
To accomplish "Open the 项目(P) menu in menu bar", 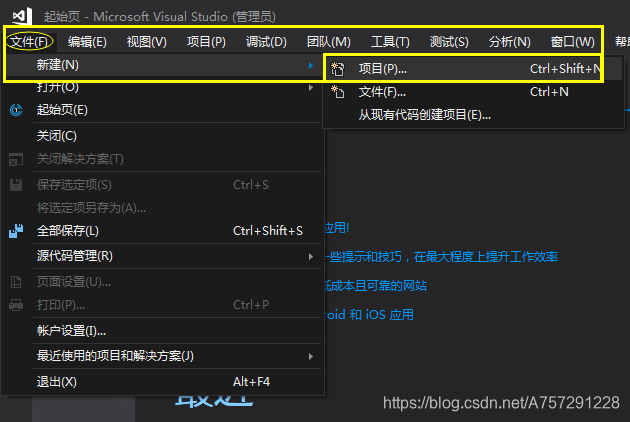I will coord(206,41).
